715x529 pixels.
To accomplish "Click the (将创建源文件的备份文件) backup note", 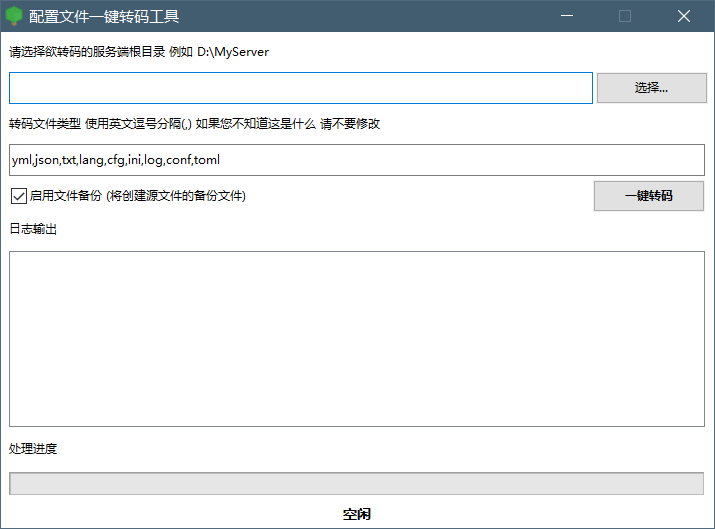I will [x=176, y=196].
